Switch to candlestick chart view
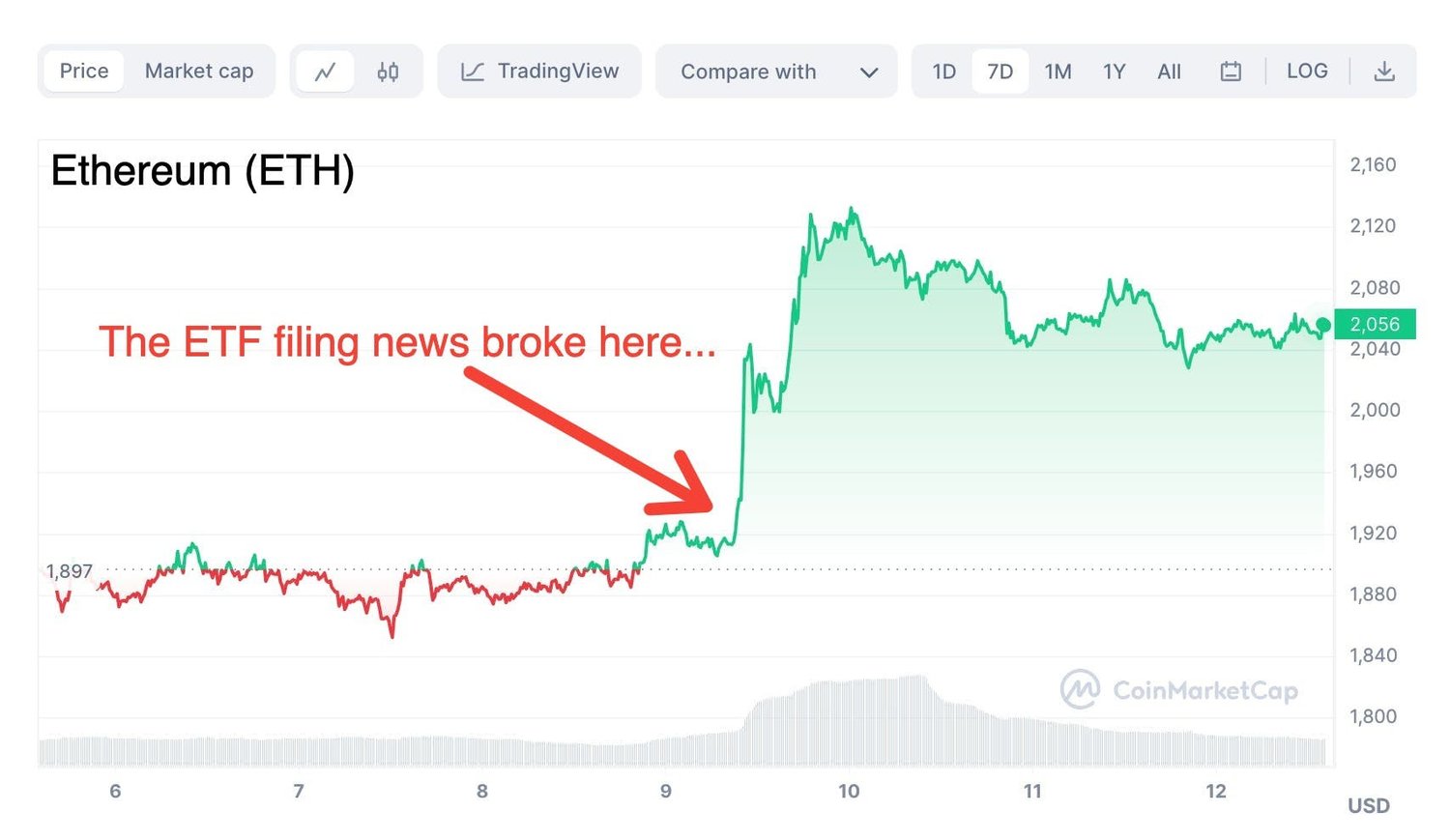The image size is (1450, 840). tap(388, 72)
